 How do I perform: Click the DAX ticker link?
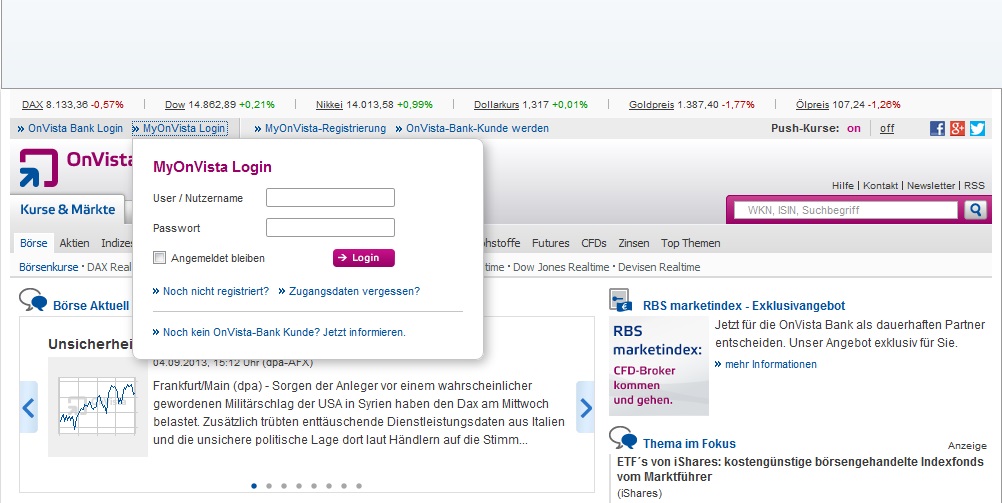tap(33, 105)
